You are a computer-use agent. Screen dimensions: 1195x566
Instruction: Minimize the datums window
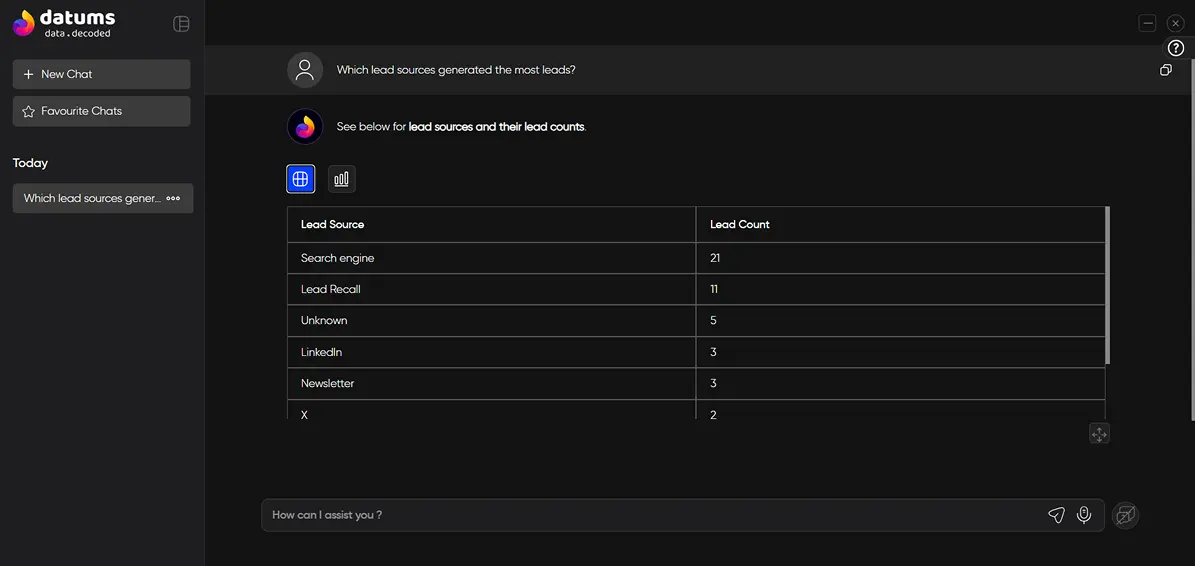point(1147,24)
